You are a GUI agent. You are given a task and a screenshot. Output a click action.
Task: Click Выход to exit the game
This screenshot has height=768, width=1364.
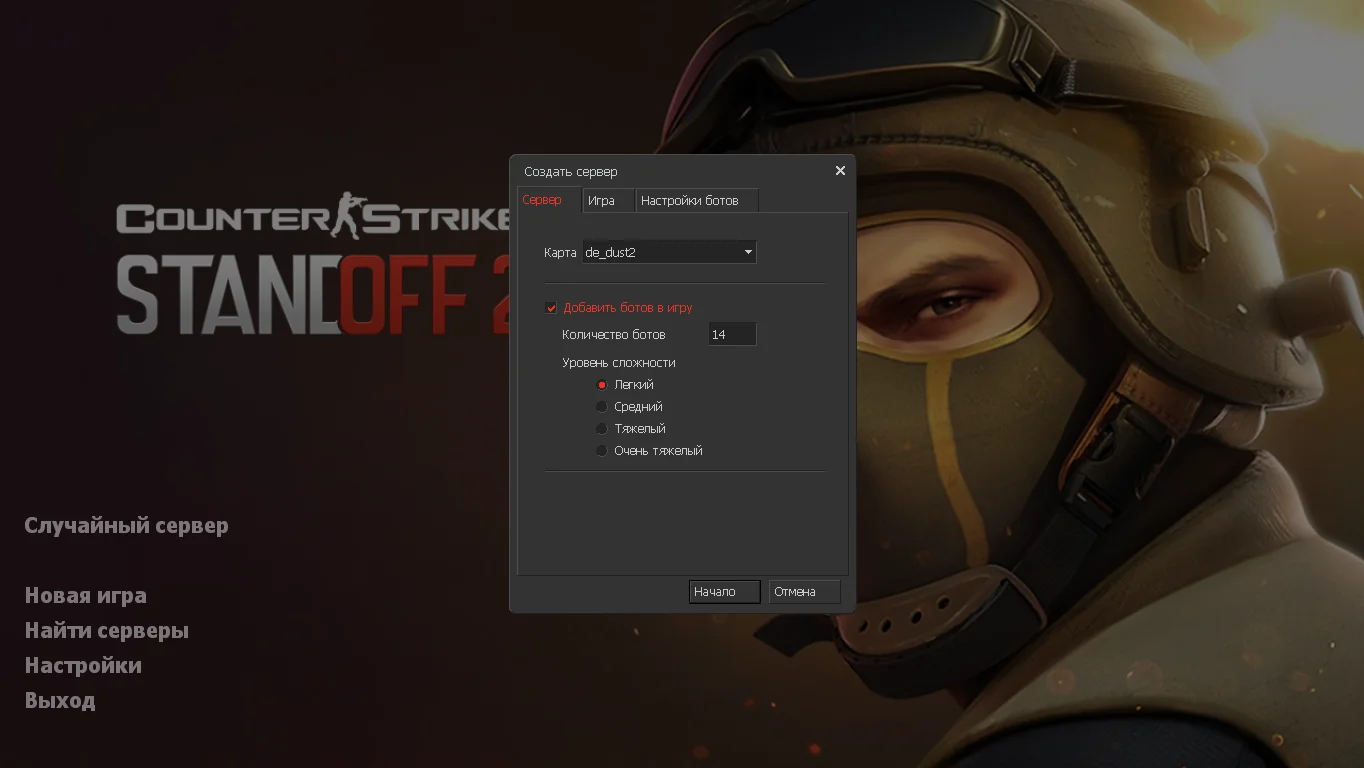[60, 701]
